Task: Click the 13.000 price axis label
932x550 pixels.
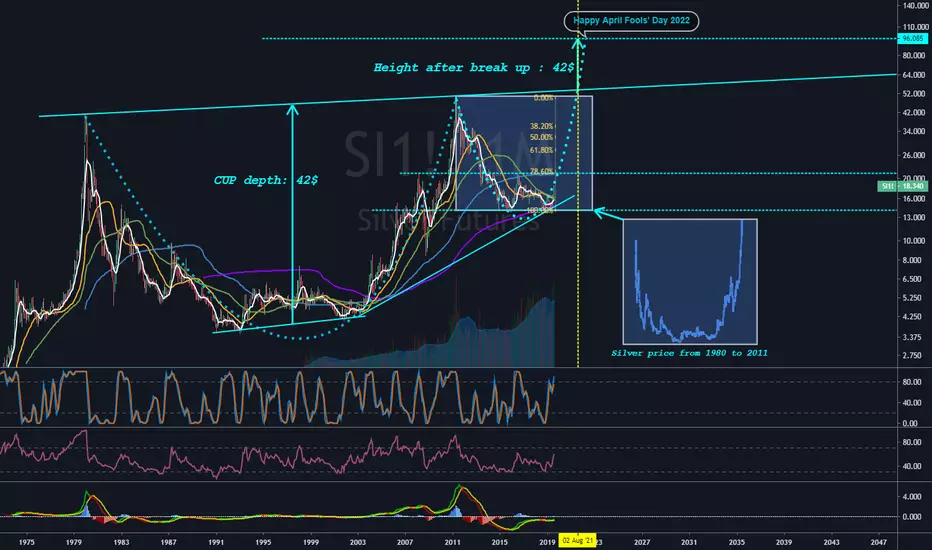Action: pyautogui.click(x=914, y=218)
